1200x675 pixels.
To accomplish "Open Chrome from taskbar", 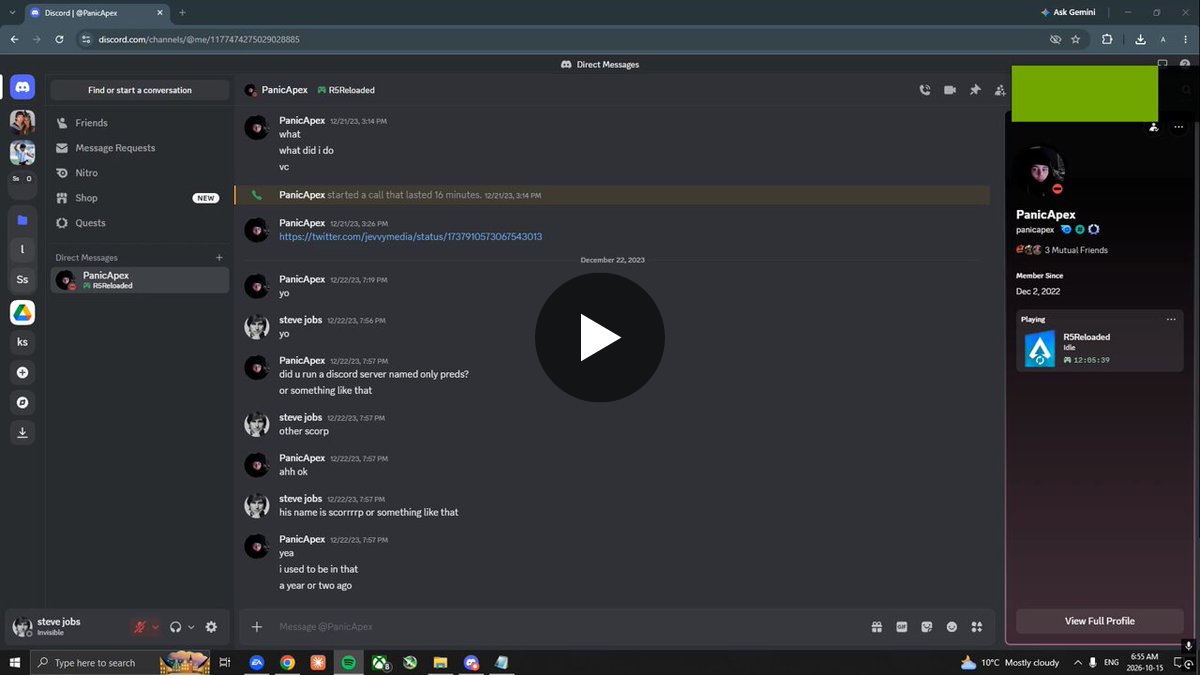I will pos(287,662).
